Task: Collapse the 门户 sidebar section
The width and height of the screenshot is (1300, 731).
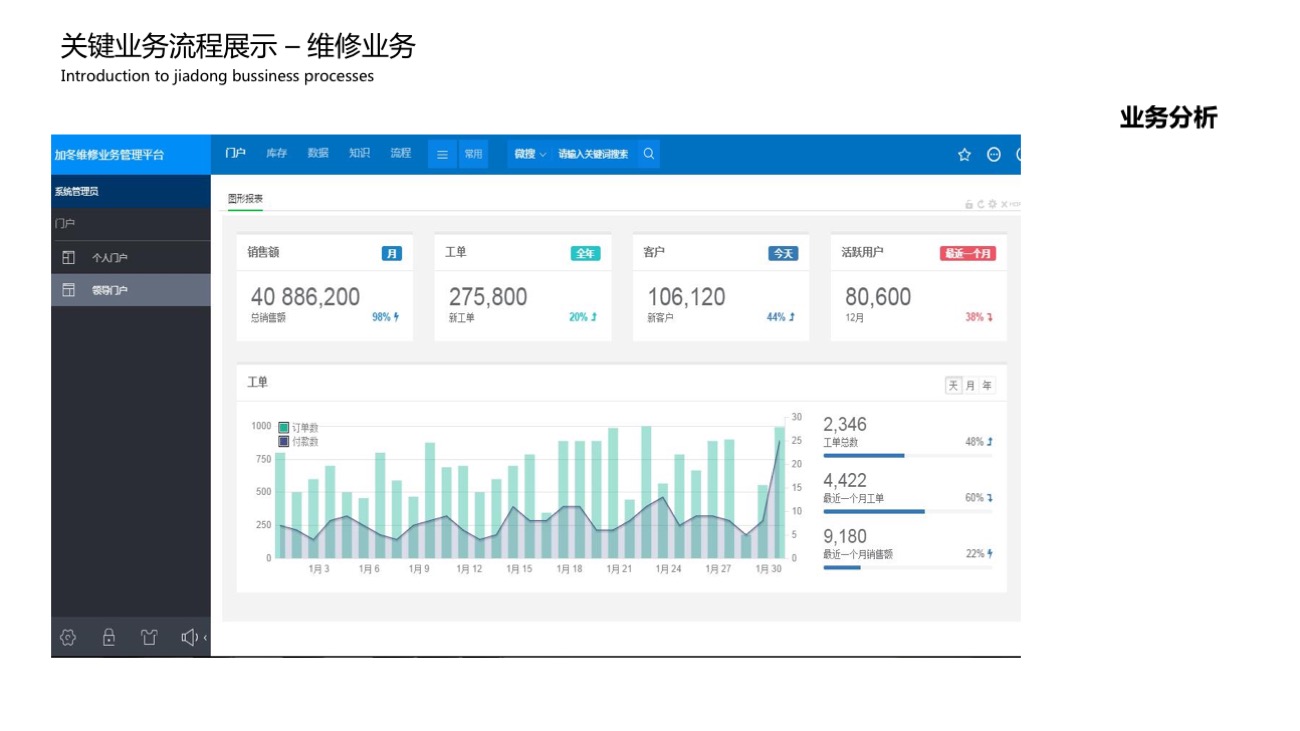Action: (65, 224)
